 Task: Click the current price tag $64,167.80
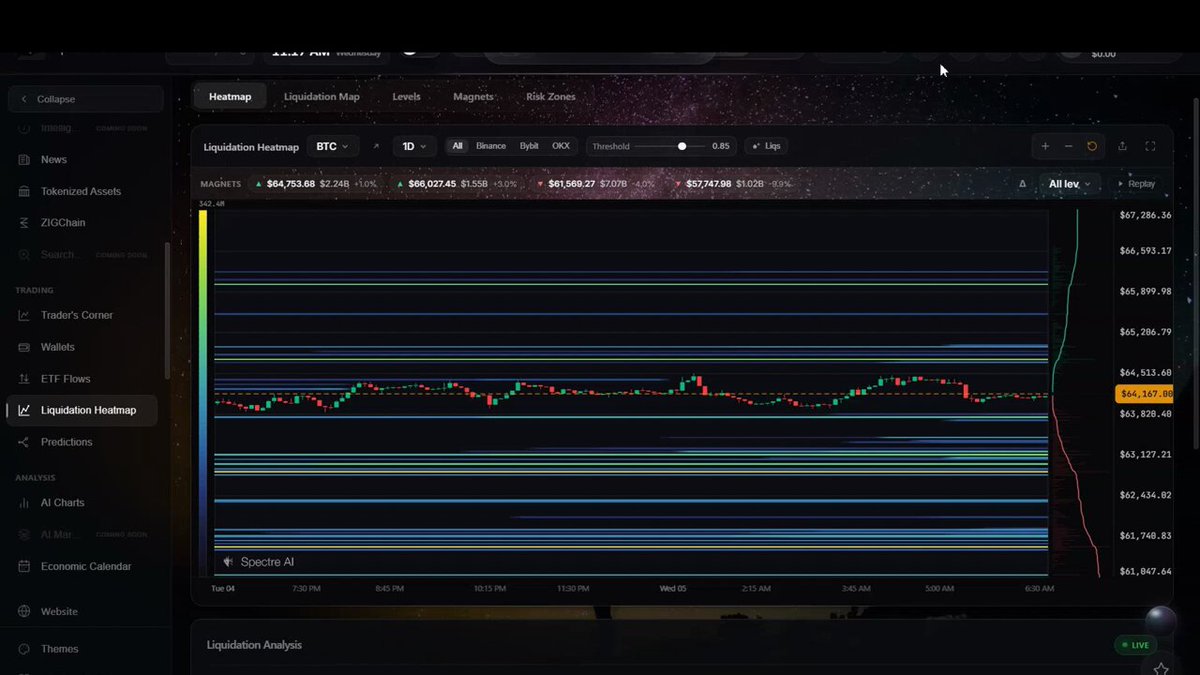1145,394
